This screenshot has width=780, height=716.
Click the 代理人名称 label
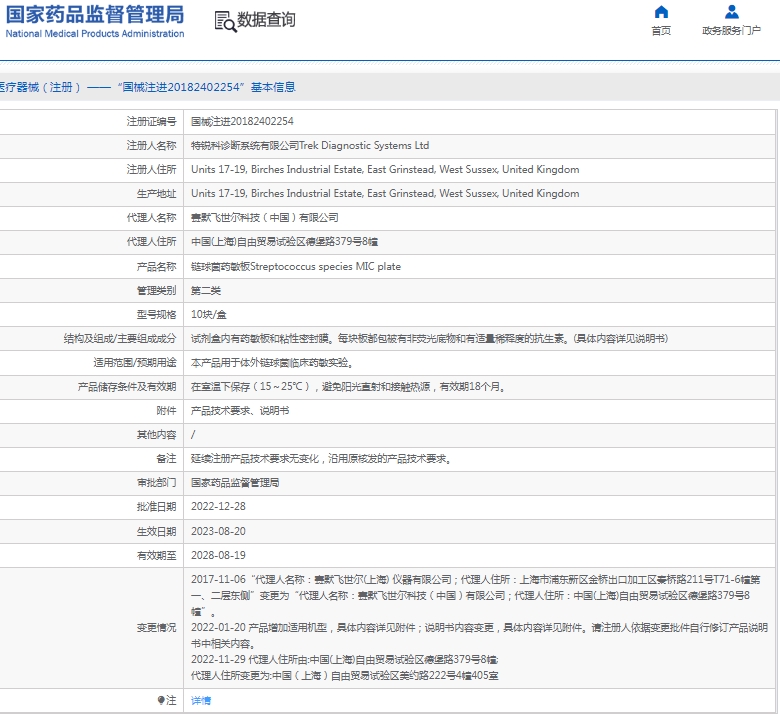[x=151, y=217]
